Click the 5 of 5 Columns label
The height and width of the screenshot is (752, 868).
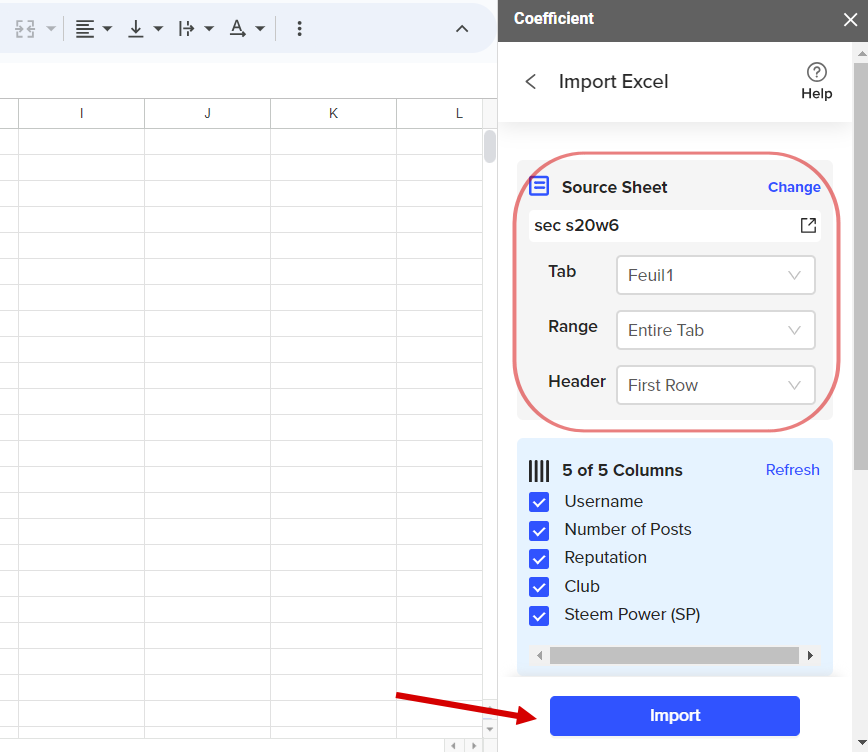tap(622, 470)
